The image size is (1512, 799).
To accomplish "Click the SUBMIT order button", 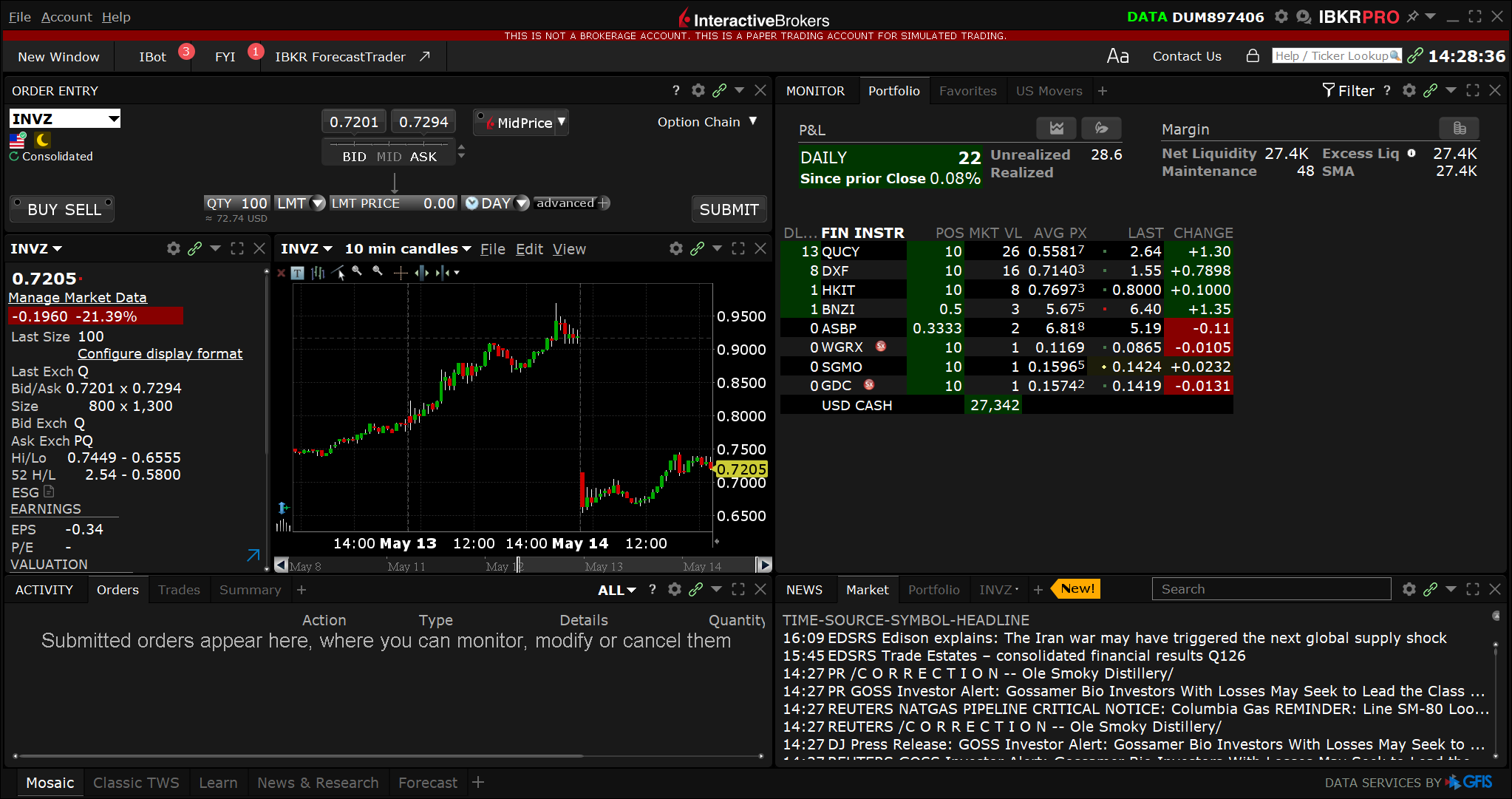I will coord(729,209).
